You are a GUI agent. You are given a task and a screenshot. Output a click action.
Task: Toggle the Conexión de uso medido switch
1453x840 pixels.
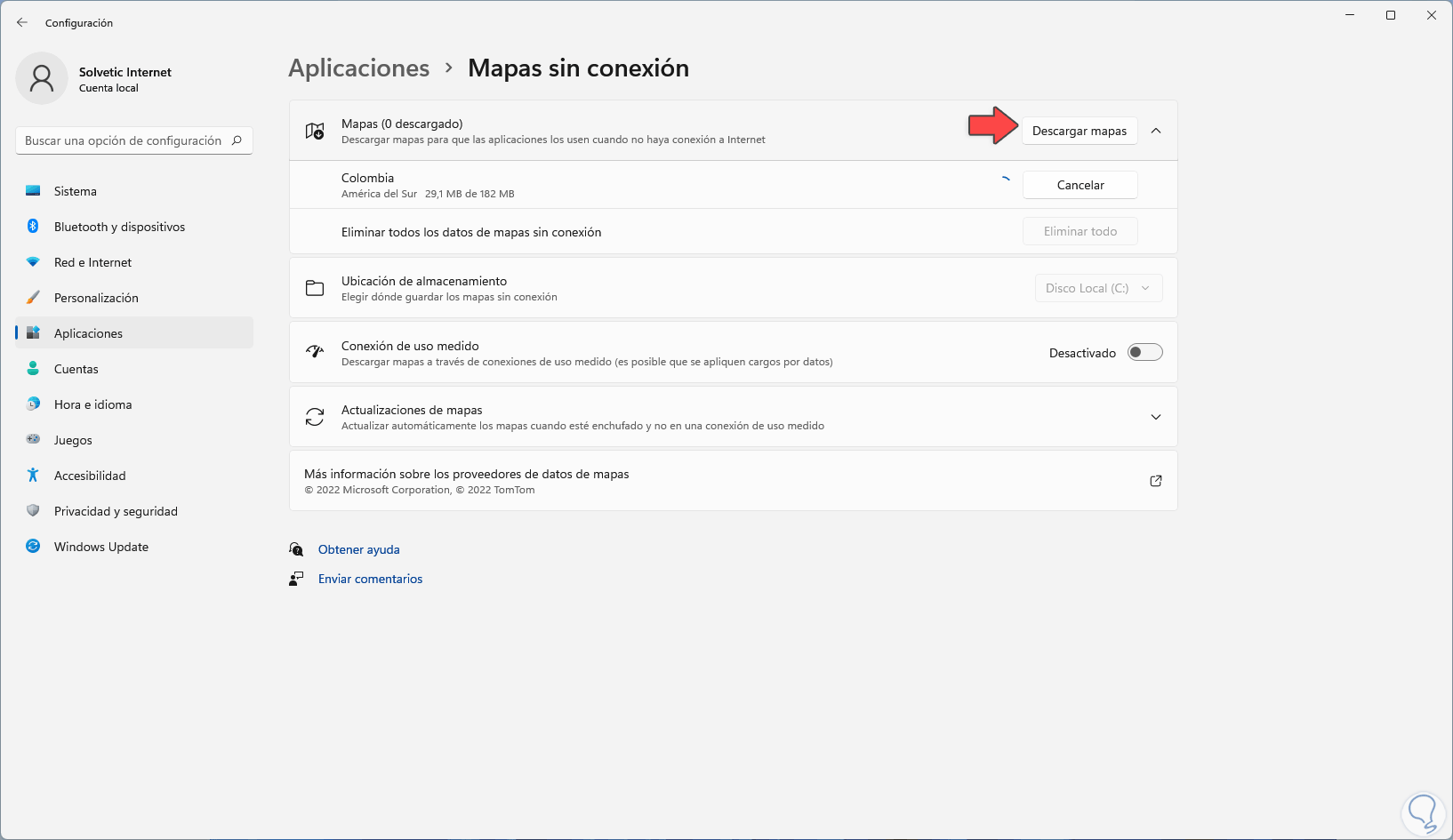click(x=1144, y=353)
